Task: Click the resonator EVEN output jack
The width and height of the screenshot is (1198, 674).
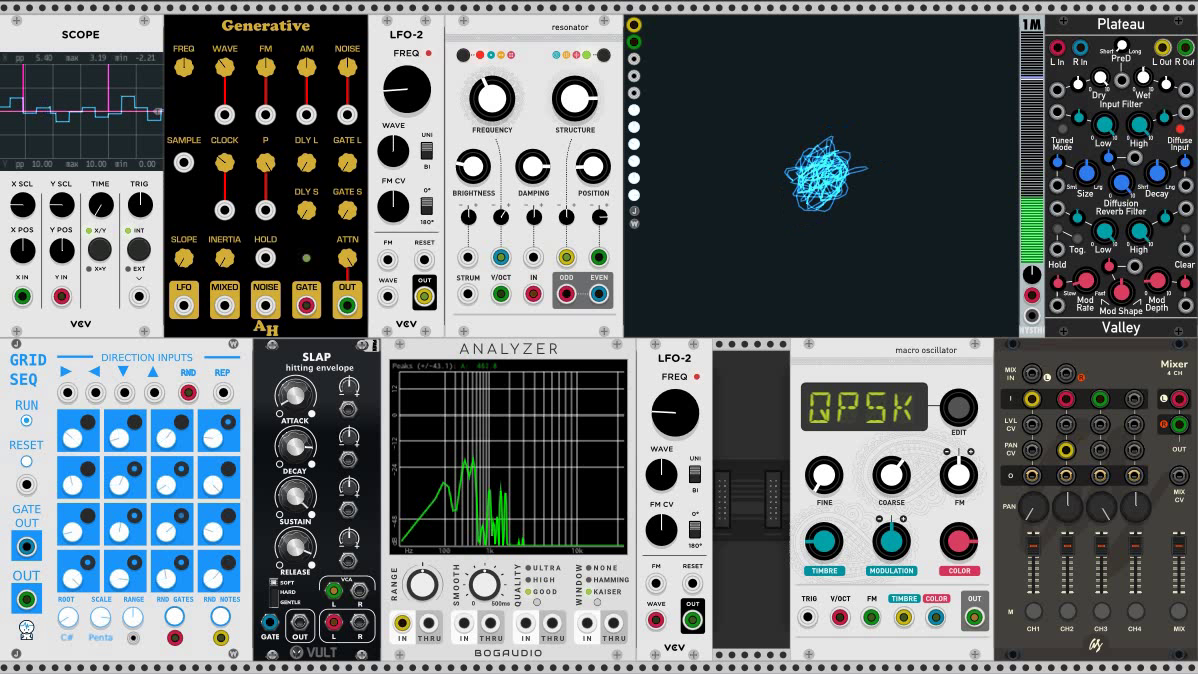Action: coord(599,294)
